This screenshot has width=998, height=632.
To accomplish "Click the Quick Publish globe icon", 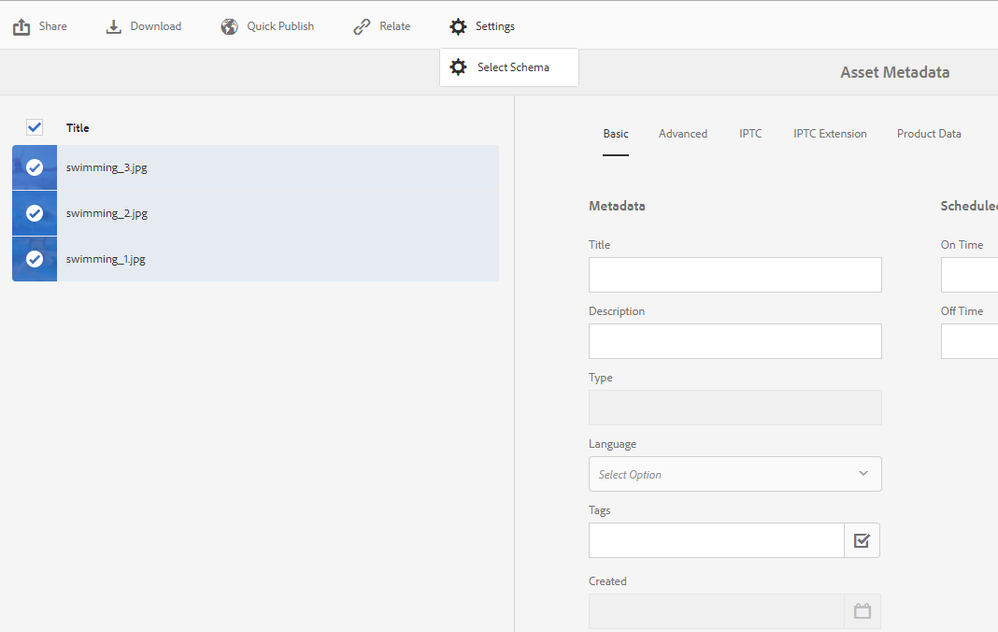I will pyautogui.click(x=230, y=27).
